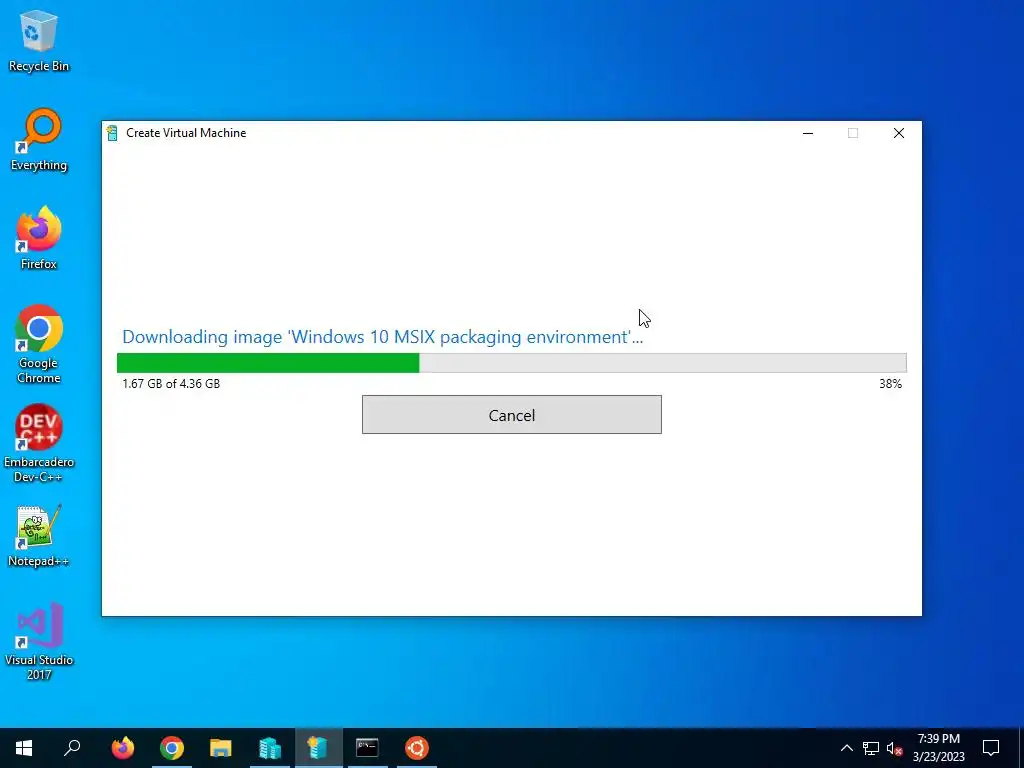Close the Create Virtual Machine window

pos(899,133)
